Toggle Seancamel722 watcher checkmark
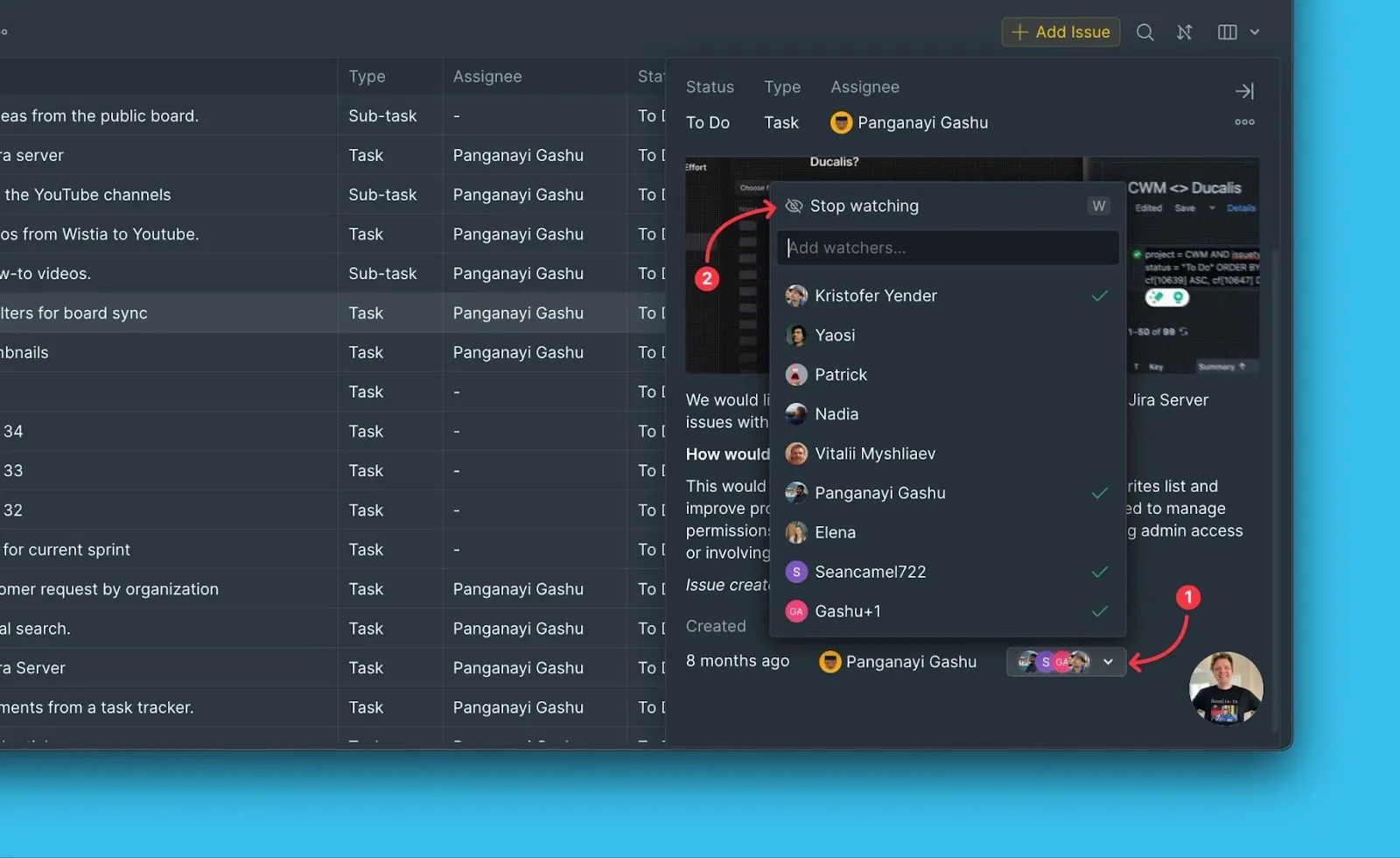This screenshot has width=1400, height=858. click(1100, 572)
